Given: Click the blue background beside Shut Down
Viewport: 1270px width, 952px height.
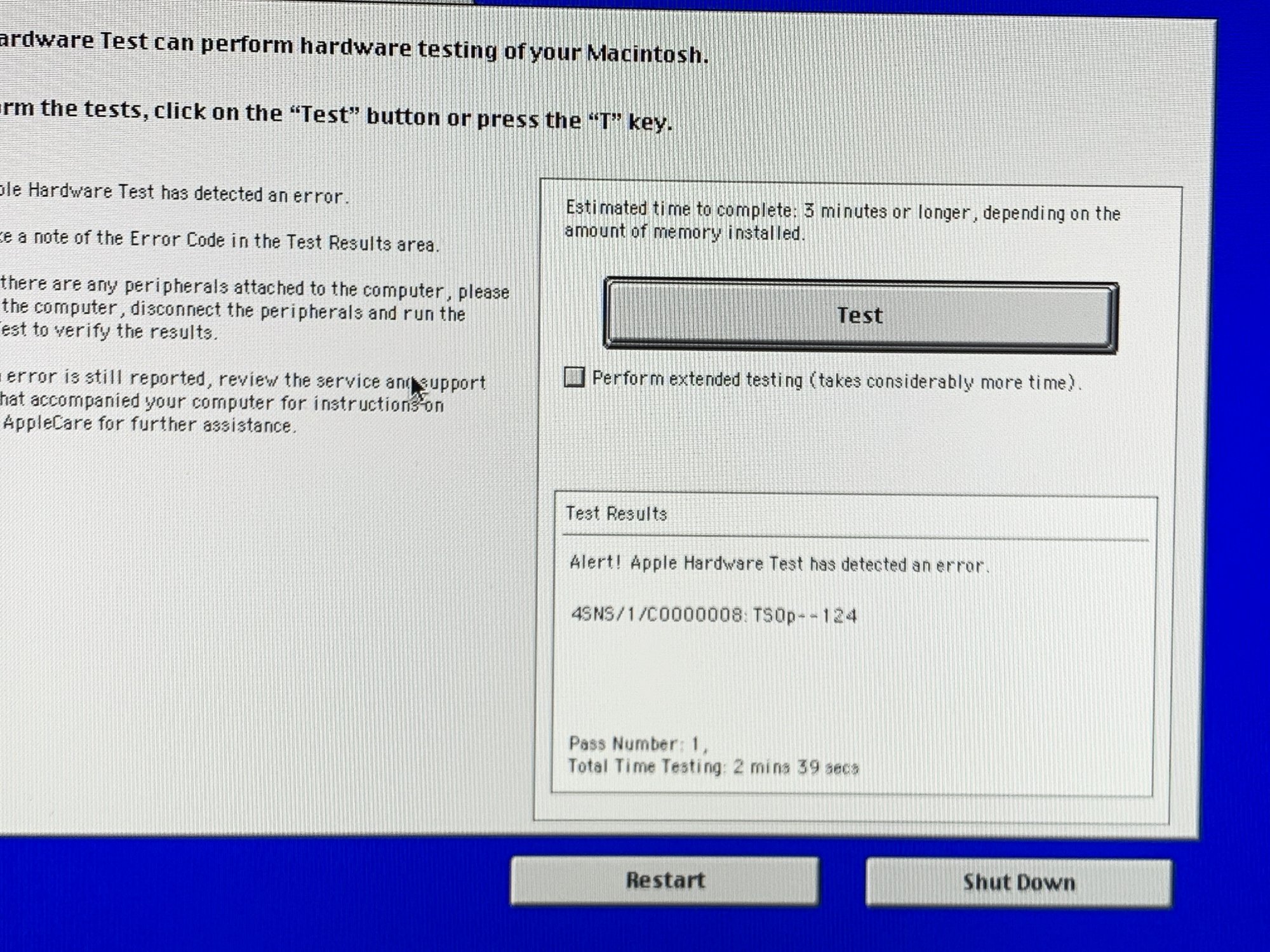Looking at the screenshot, I should (x=1222, y=882).
